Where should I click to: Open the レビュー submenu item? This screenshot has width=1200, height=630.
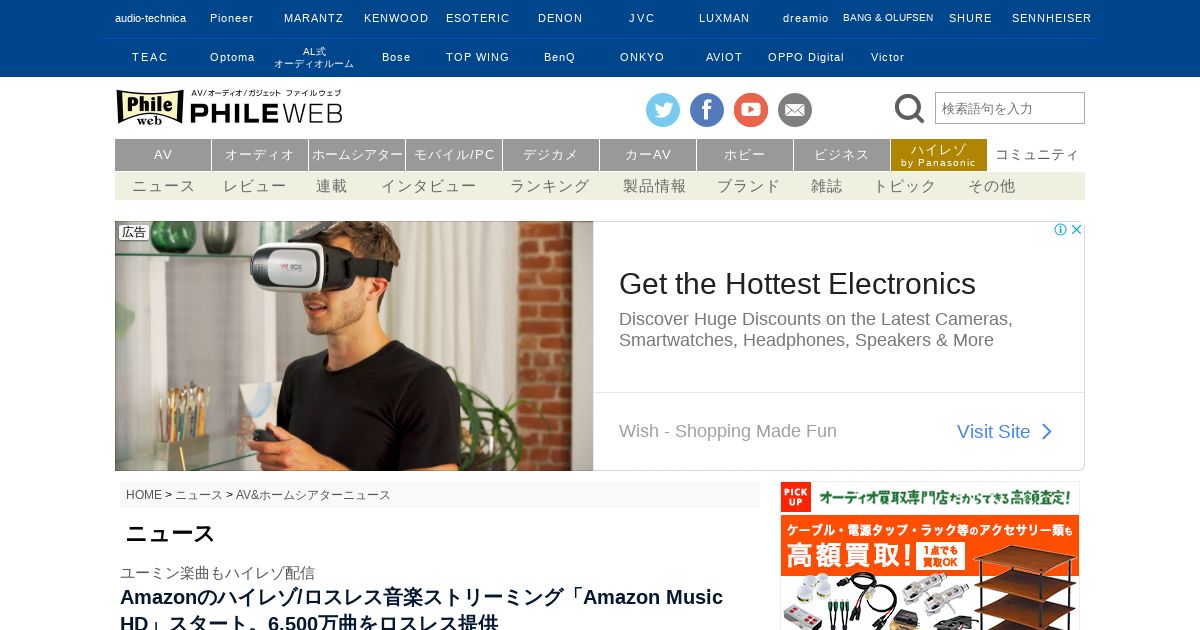click(254, 186)
